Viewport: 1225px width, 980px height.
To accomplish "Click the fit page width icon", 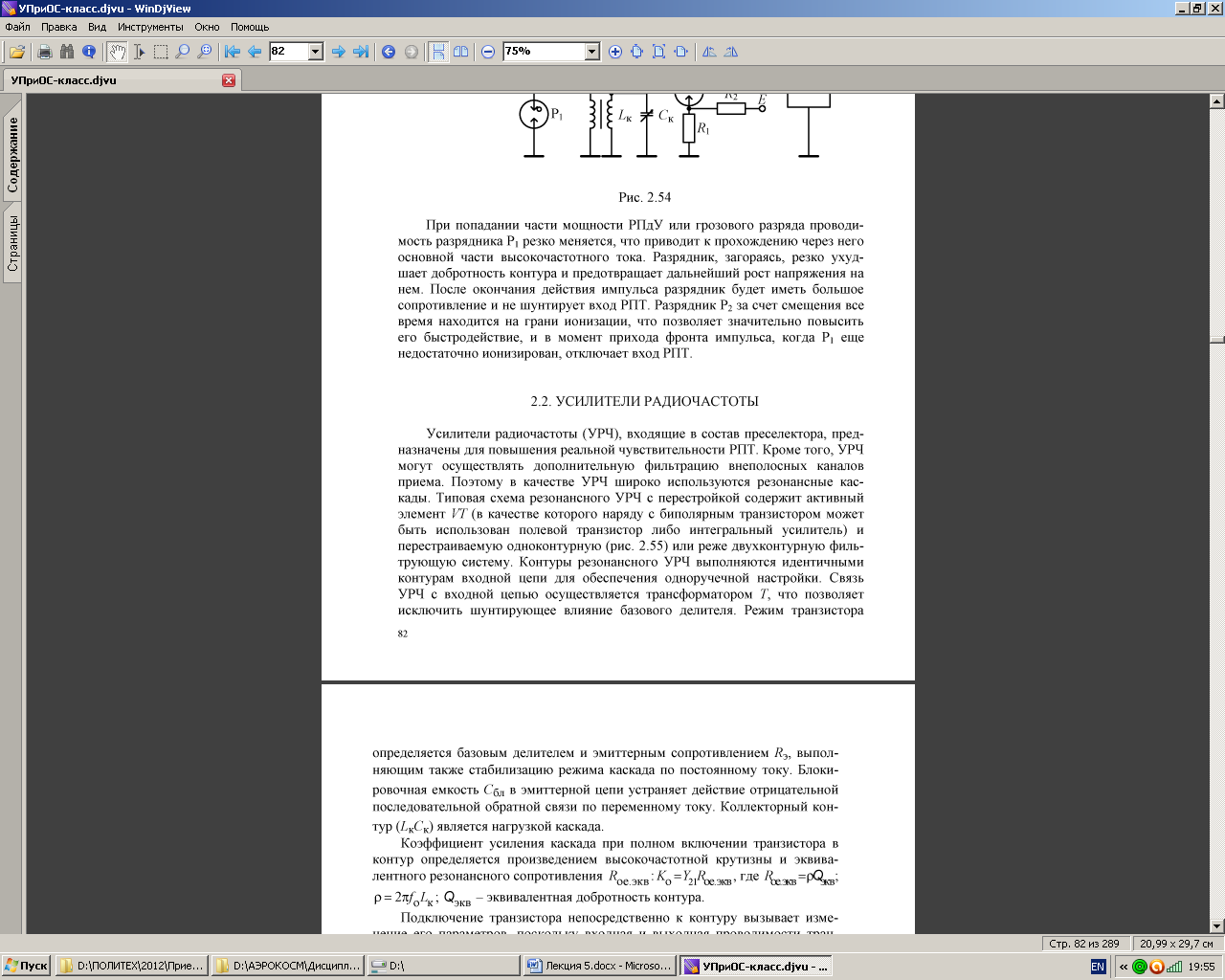I will coord(681,52).
